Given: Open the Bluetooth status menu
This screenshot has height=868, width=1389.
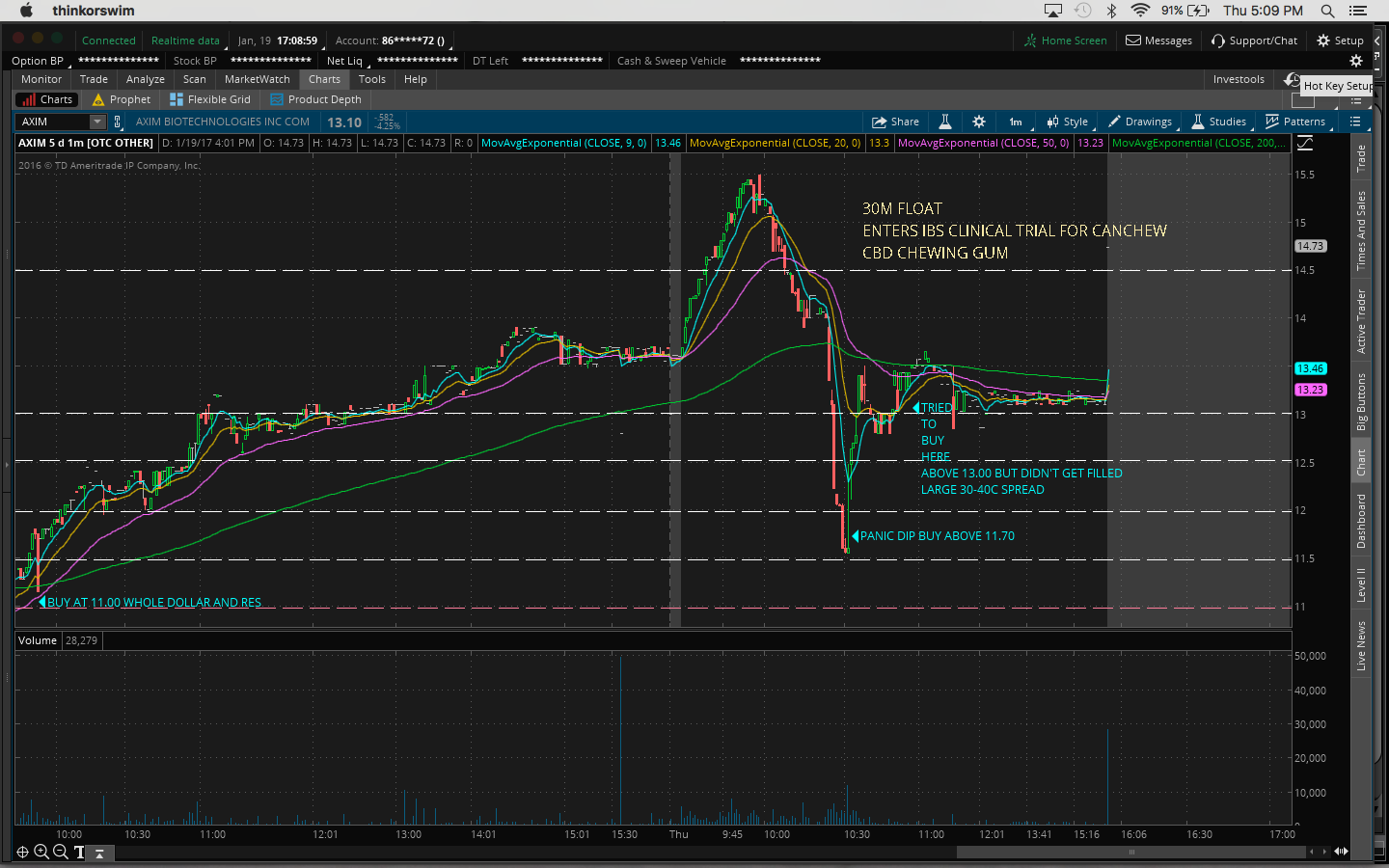Looking at the screenshot, I should click(1111, 11).
